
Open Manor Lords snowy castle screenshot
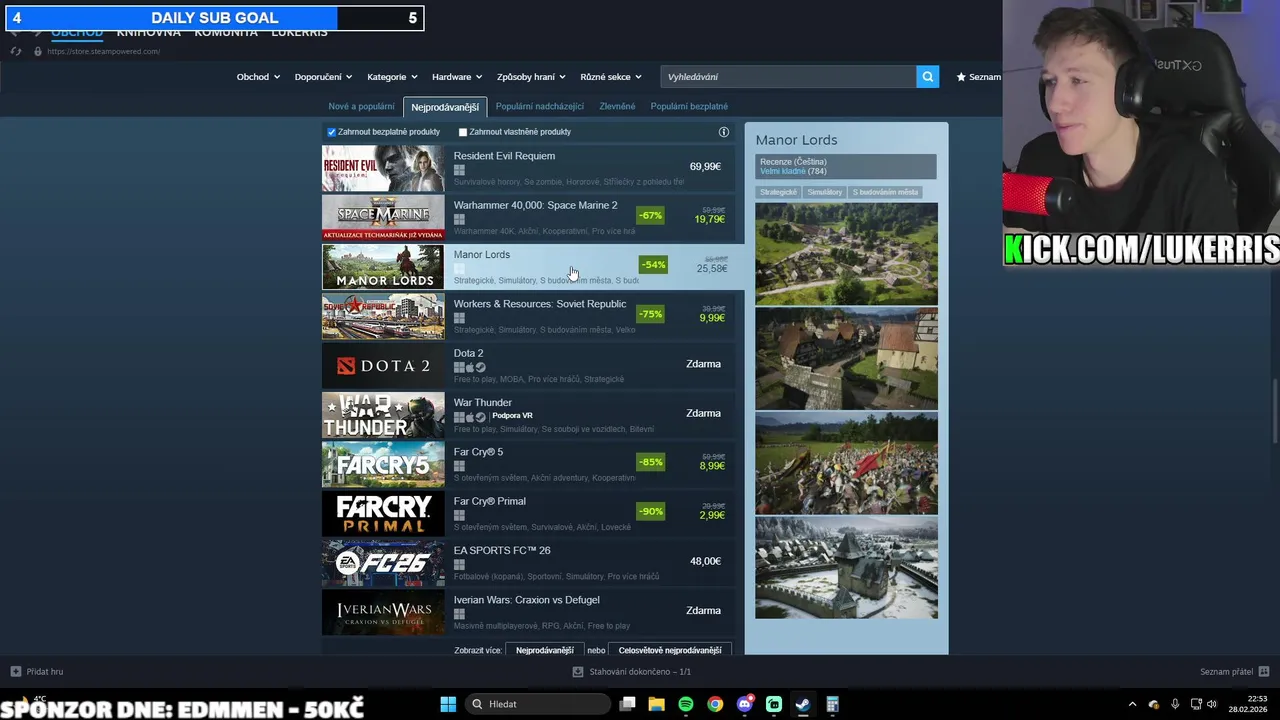(846, 568)
